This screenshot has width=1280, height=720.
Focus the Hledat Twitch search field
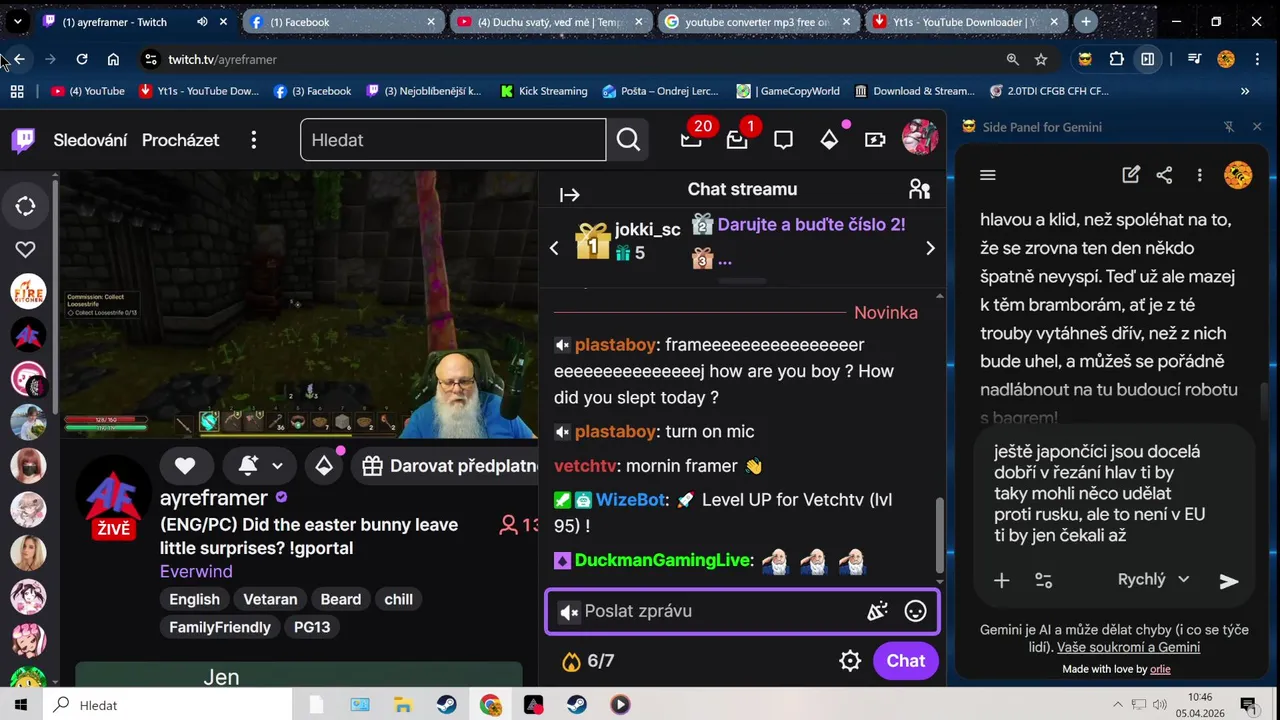click(453, 140)
